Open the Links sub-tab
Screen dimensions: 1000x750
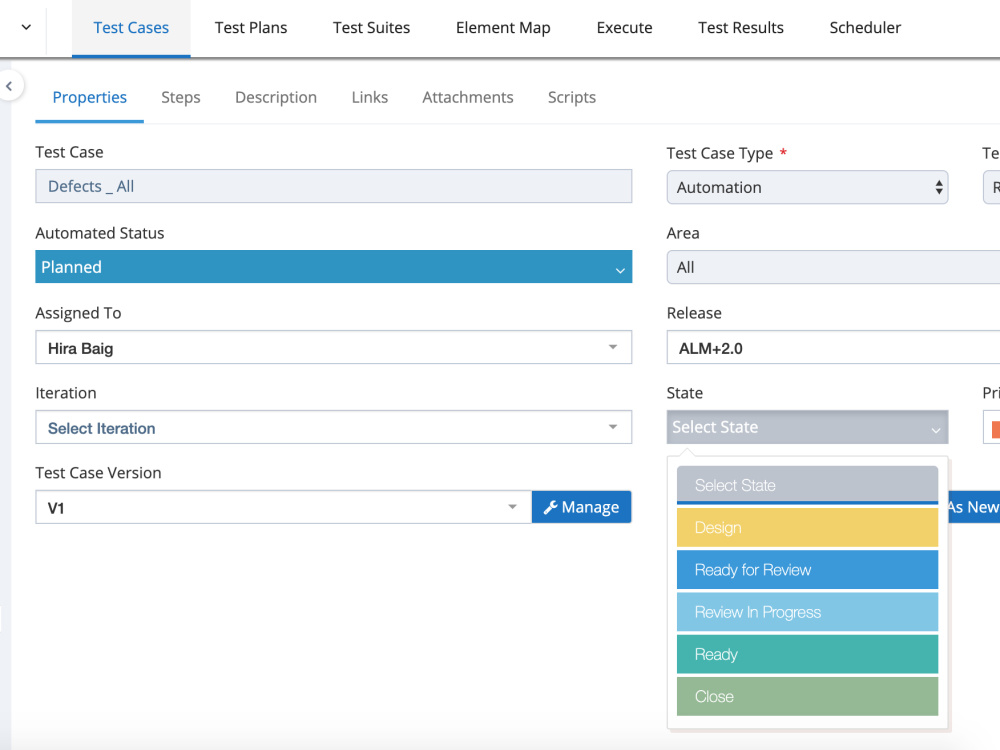coord(369,98)
